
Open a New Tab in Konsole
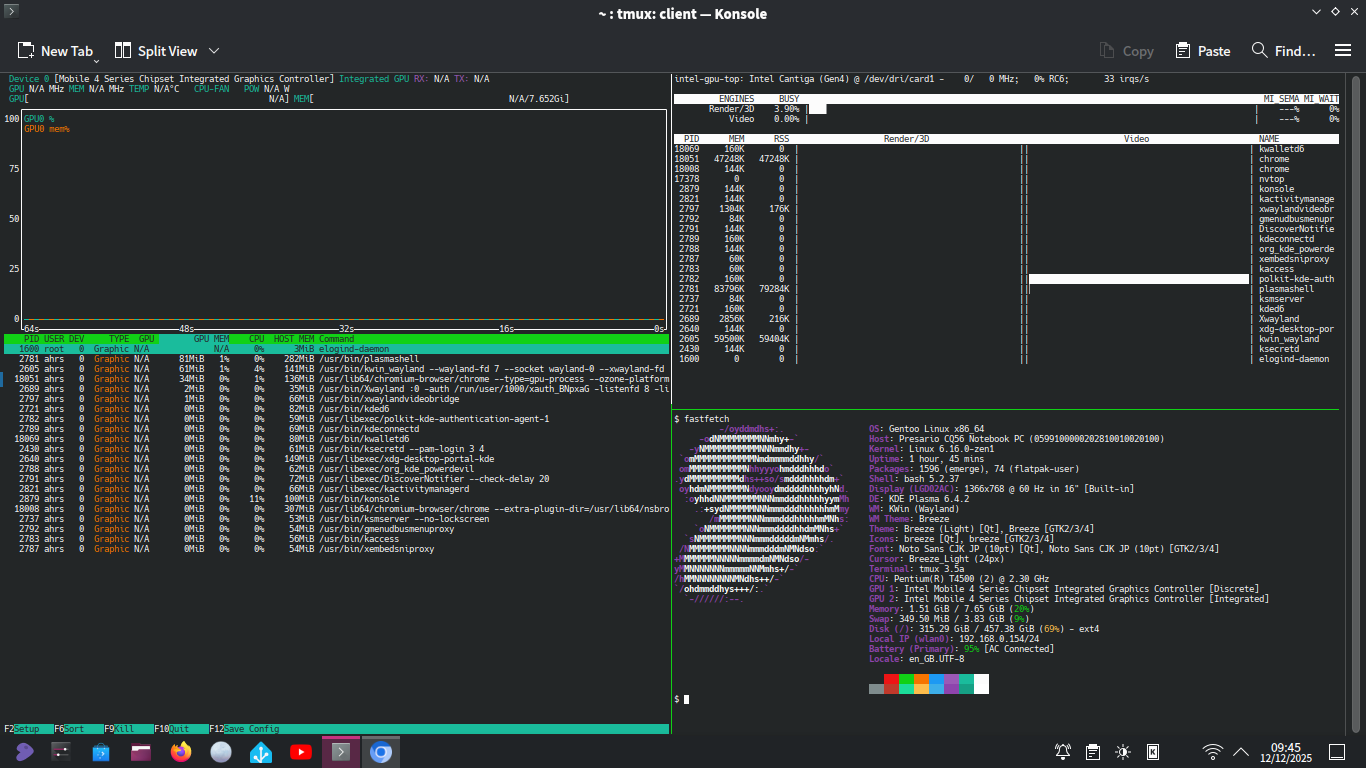[x=55, y=51]
